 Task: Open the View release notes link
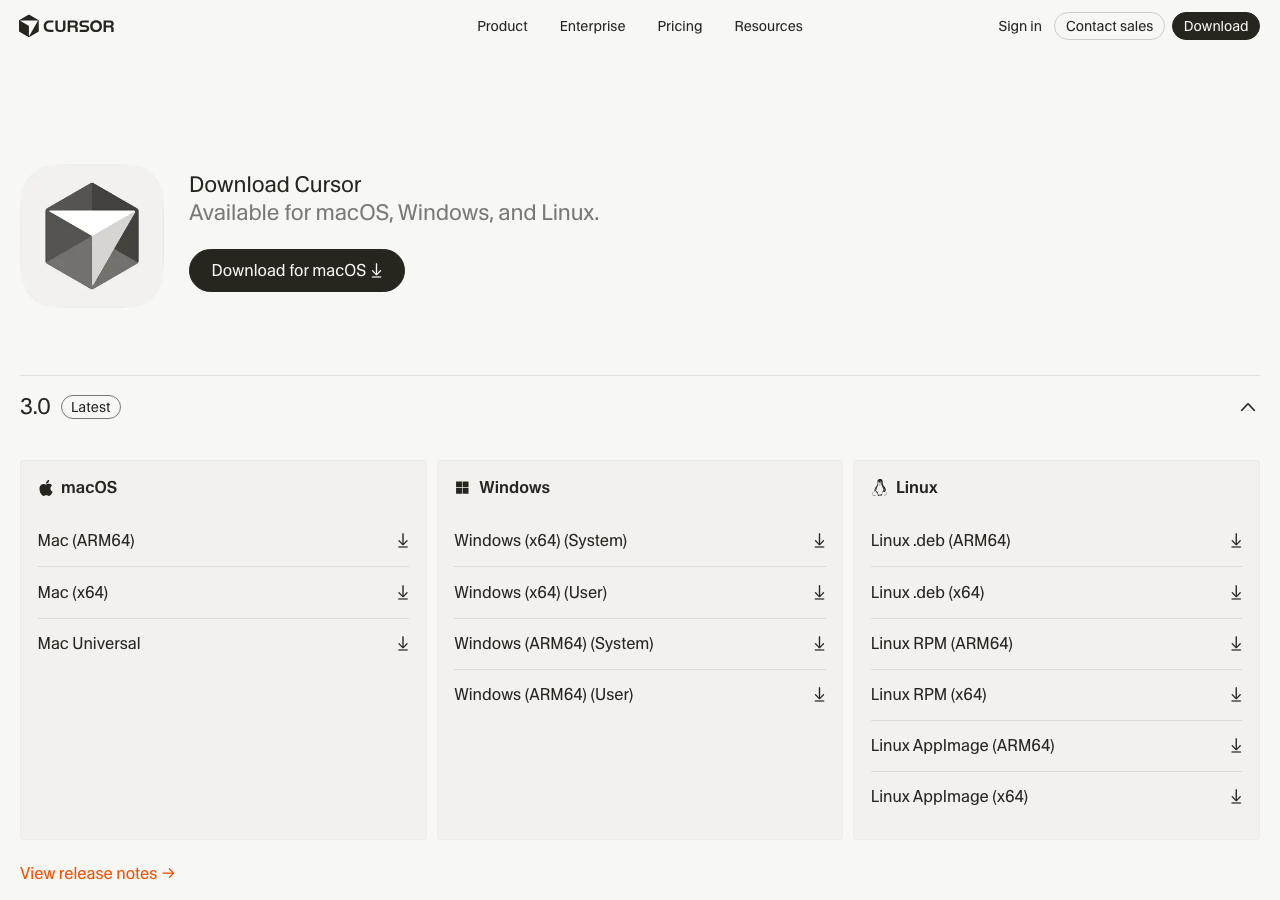[97, 873]
